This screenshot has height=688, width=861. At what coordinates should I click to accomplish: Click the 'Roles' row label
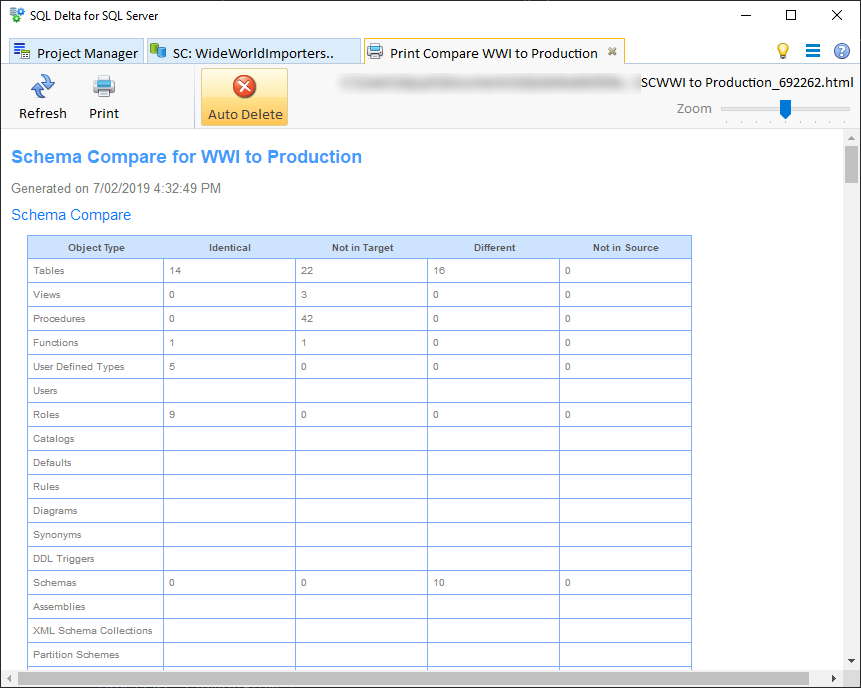[x=46, y=415]
